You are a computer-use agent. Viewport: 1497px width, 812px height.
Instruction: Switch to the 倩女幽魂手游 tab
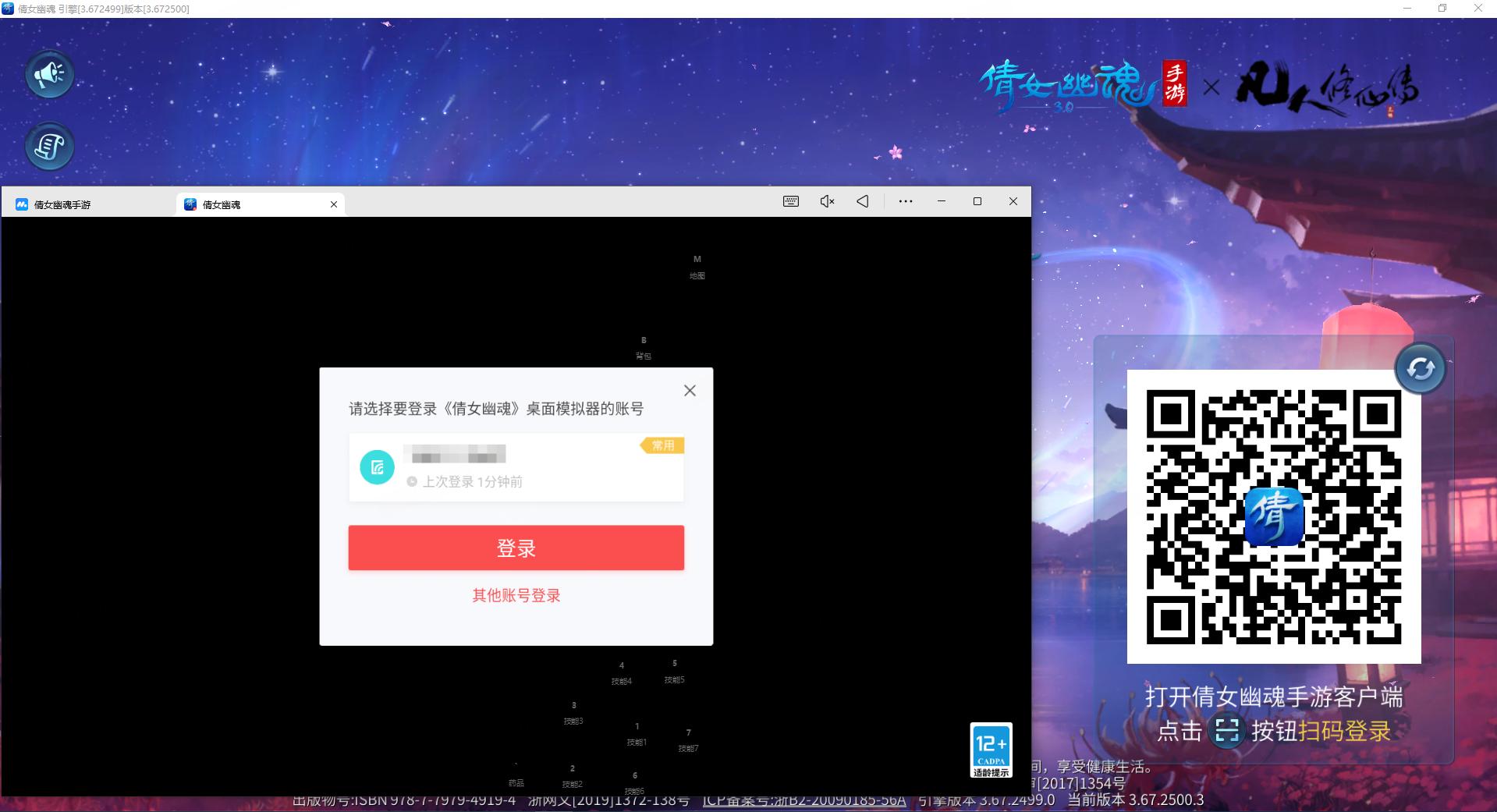pyautogui.click(x=62, y=204)
